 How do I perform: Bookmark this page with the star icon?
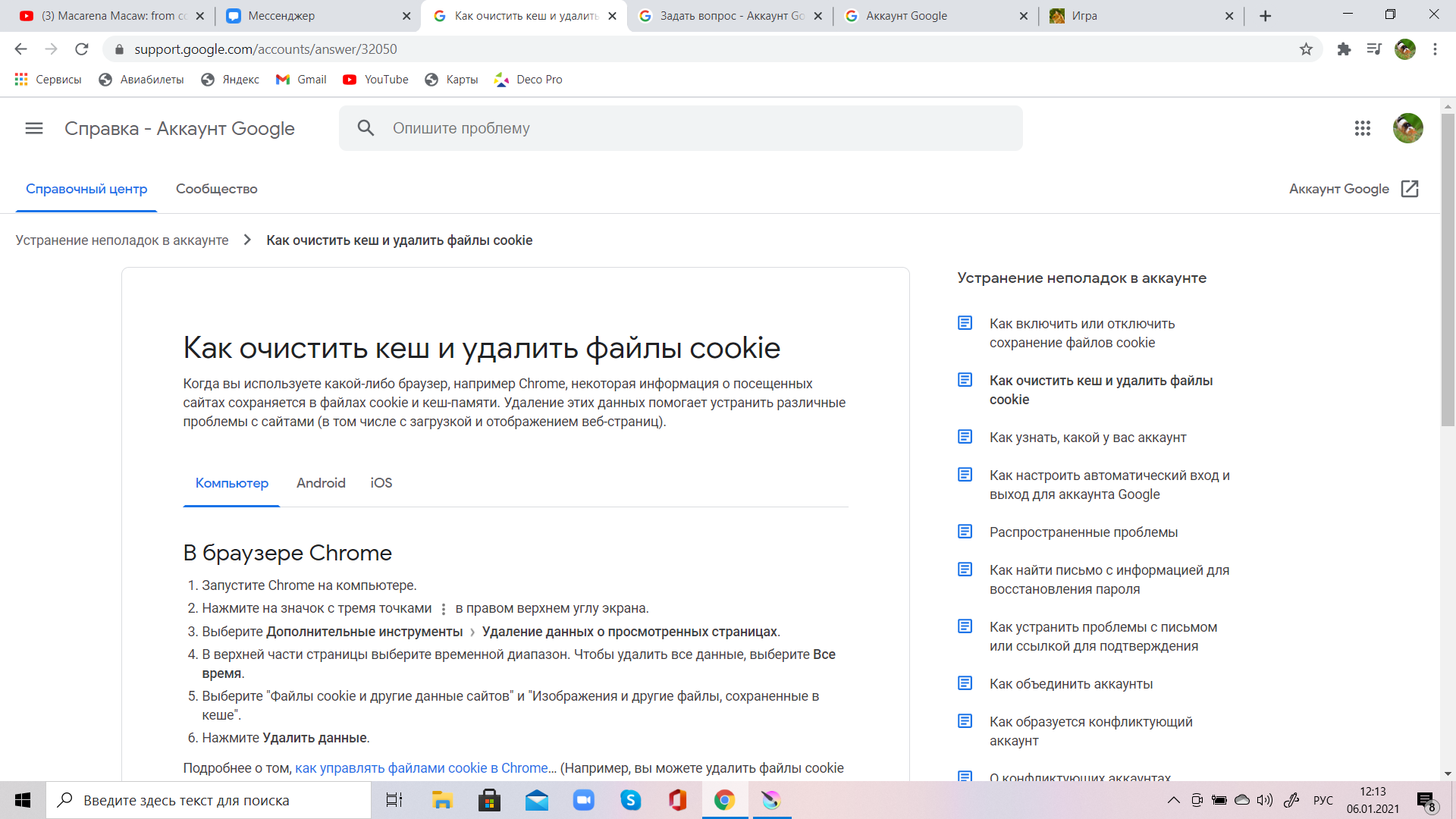[x=1306, y=49]
